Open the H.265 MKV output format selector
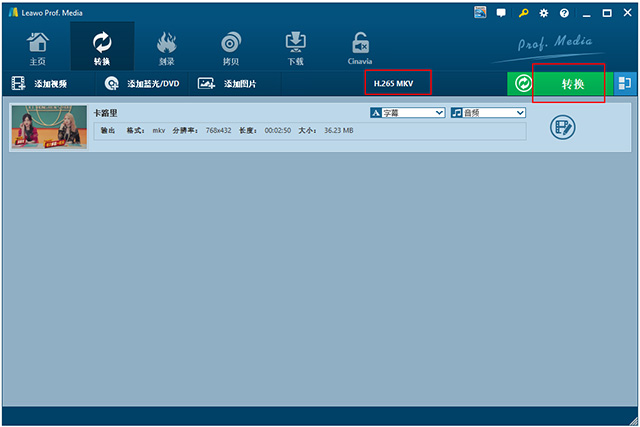 (394, 83)
